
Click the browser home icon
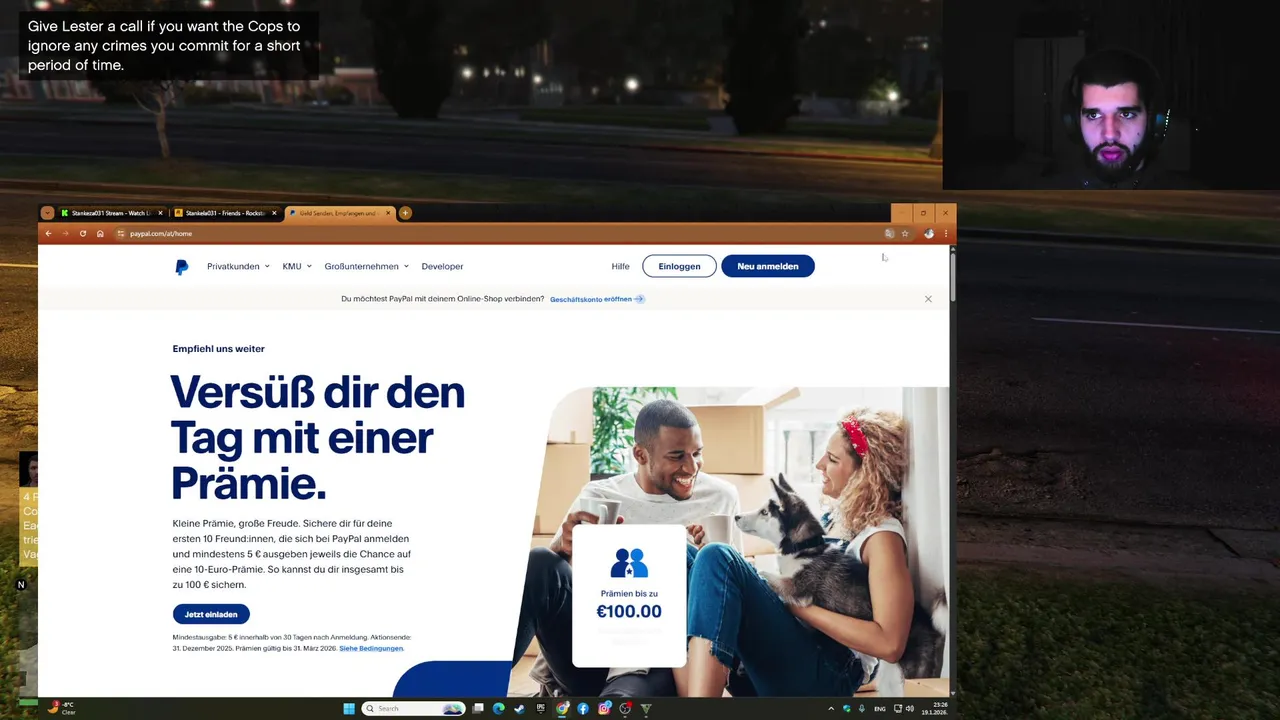tap(100, 234)
